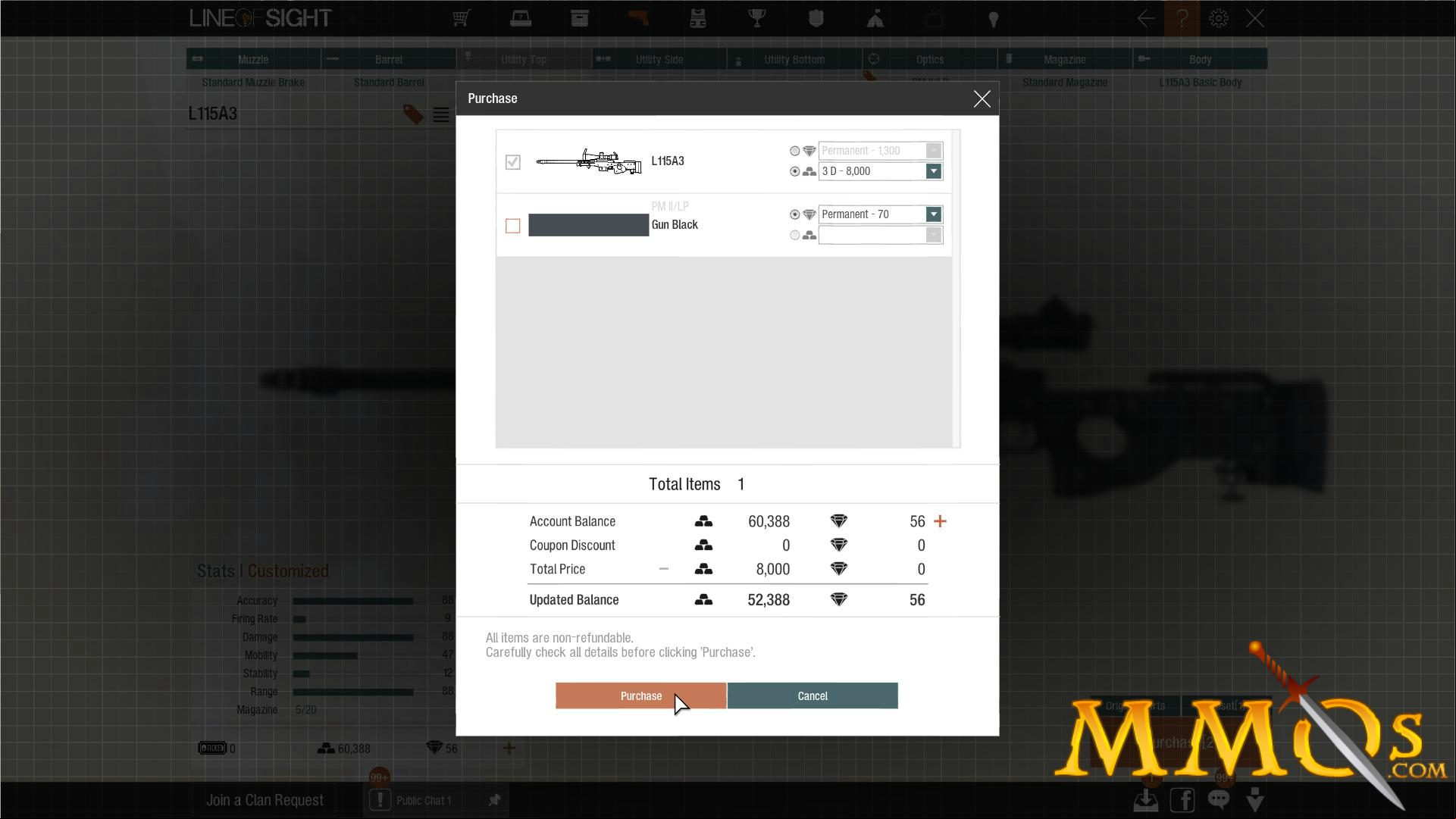Click the Public Chat alert icon
This screenshot has height=819, width=1456.
pyautogui.click(x=380, y=800)
